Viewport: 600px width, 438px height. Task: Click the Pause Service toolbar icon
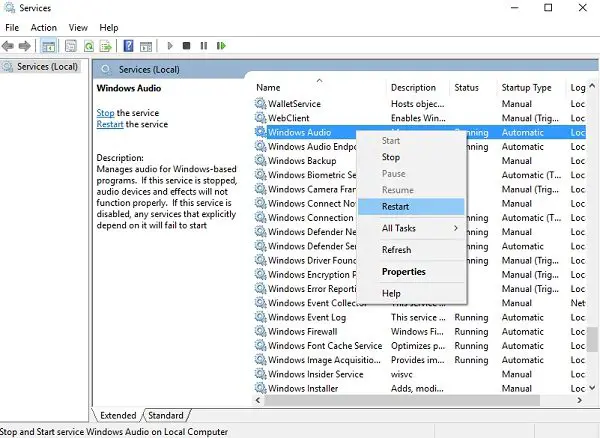tap(204, 46)
